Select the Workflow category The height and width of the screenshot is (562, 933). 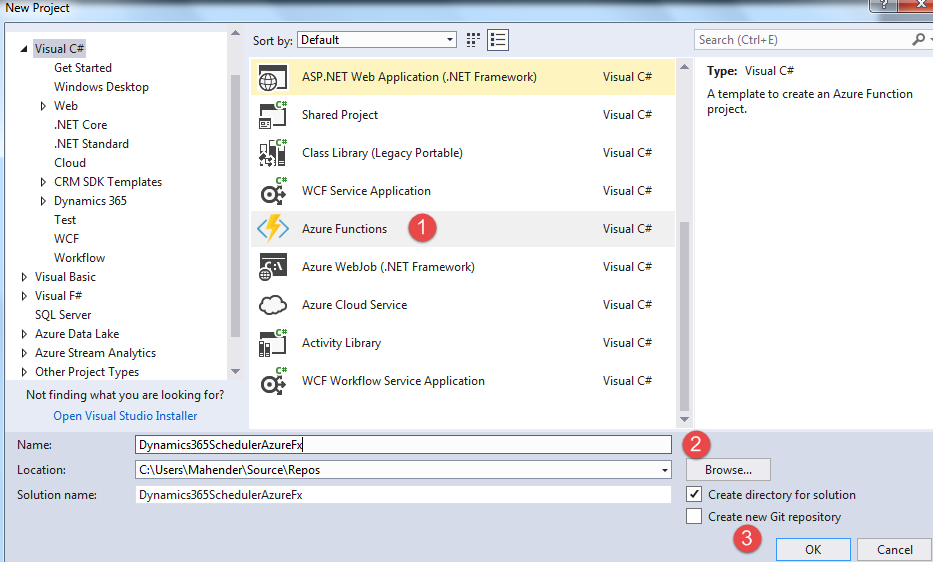tap(79, 258)
